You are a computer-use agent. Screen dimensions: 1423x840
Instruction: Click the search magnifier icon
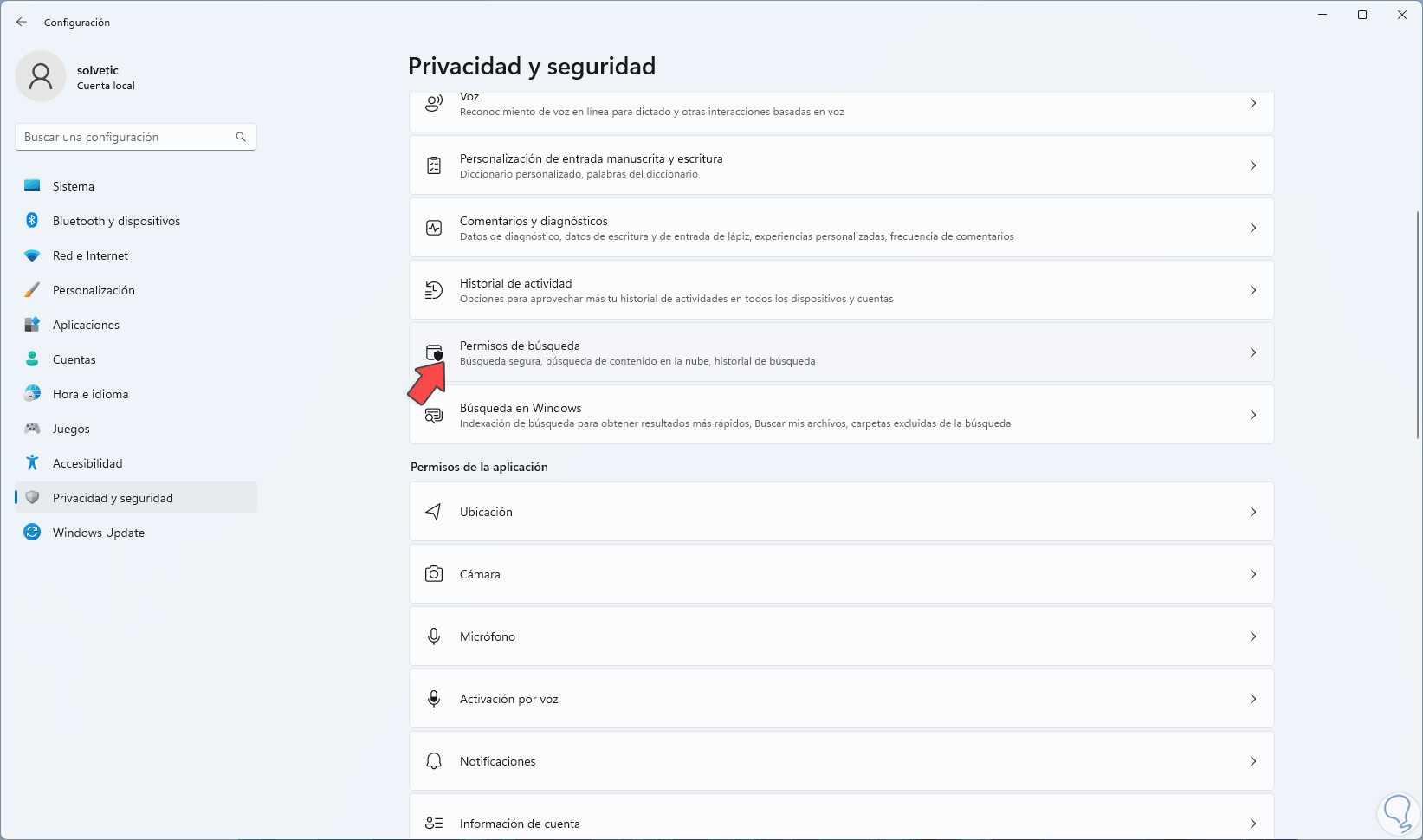[241, 137]
